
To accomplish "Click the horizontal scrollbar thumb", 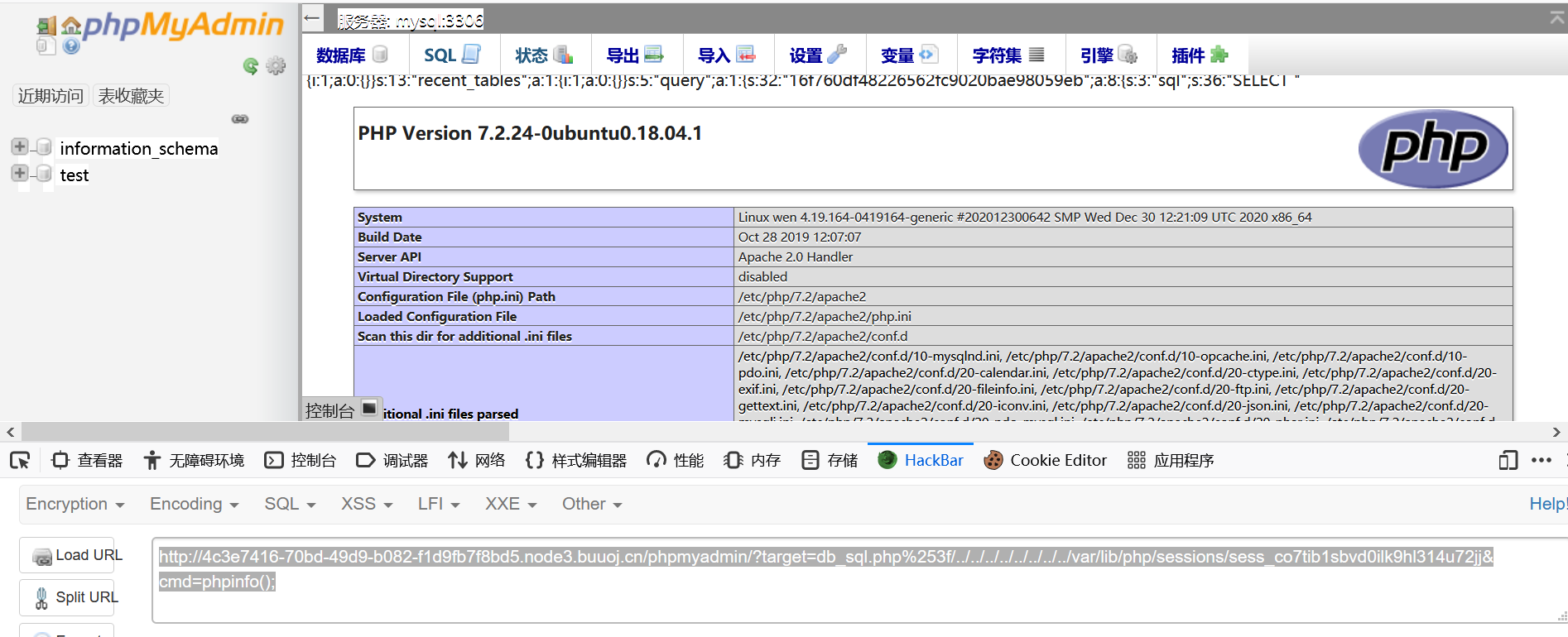I will point(265,432).
